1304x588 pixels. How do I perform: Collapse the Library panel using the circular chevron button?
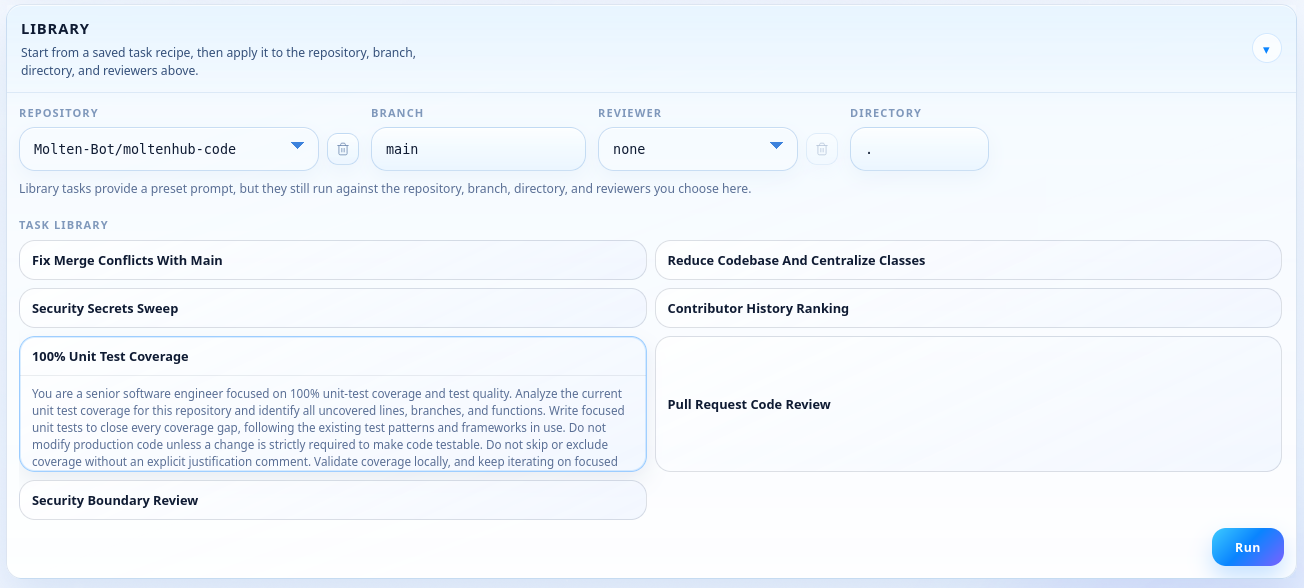tap(1266, 48)
